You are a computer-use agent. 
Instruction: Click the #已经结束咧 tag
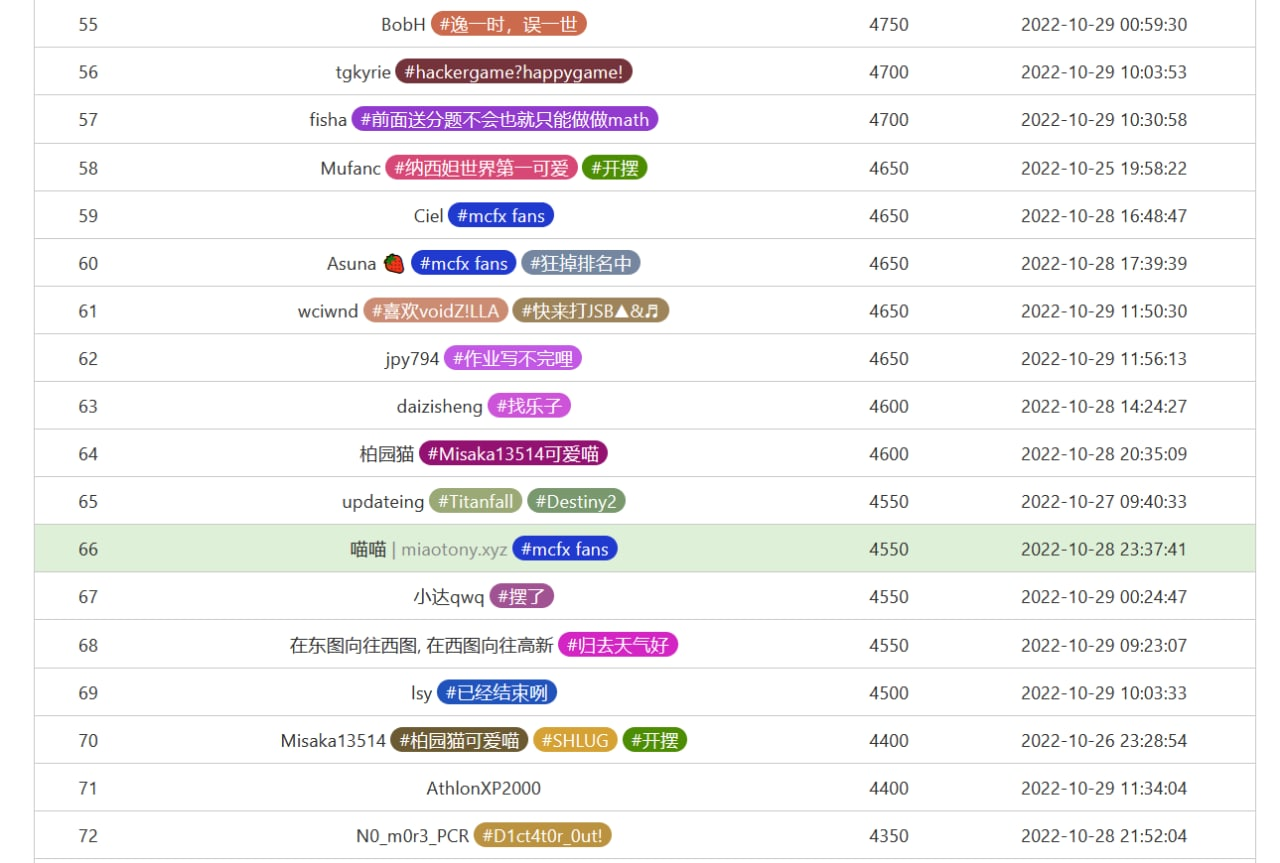coord(497,693)
